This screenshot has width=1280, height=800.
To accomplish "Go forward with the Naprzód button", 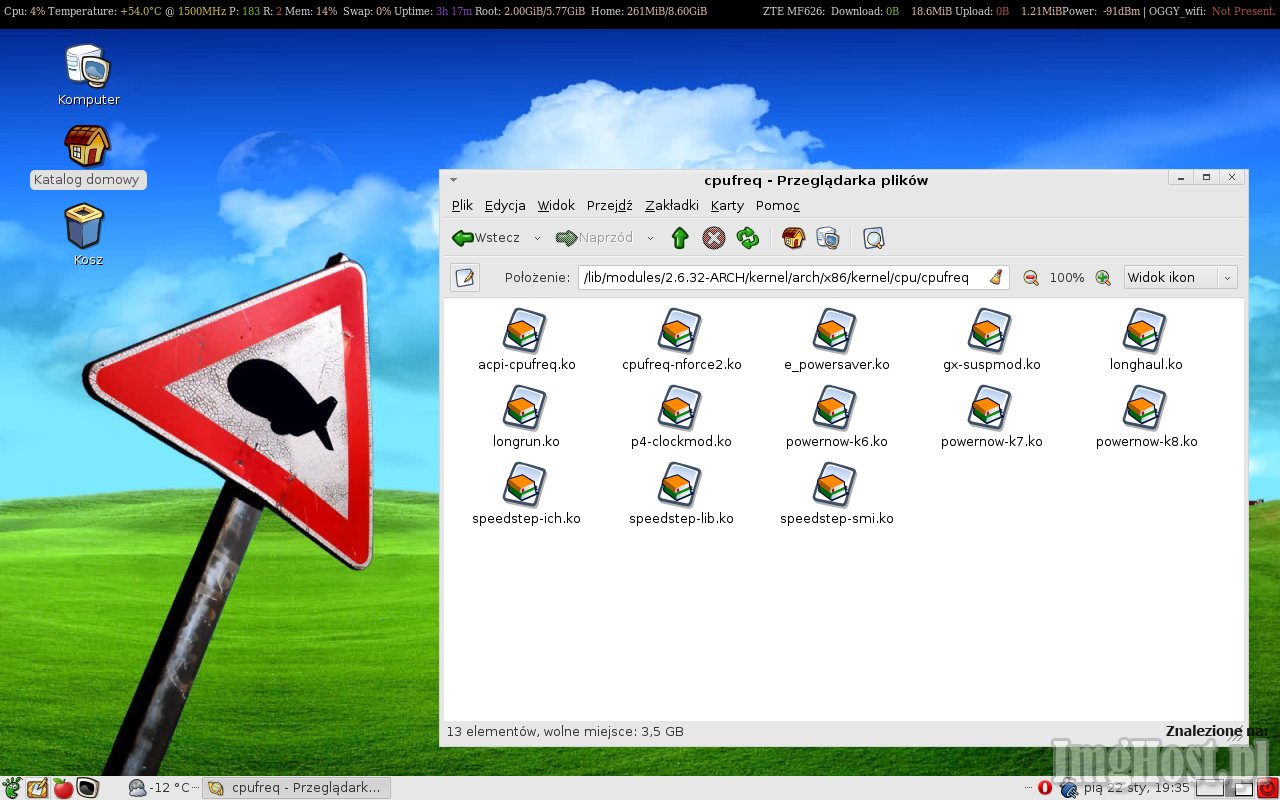I will click(595, 238).
